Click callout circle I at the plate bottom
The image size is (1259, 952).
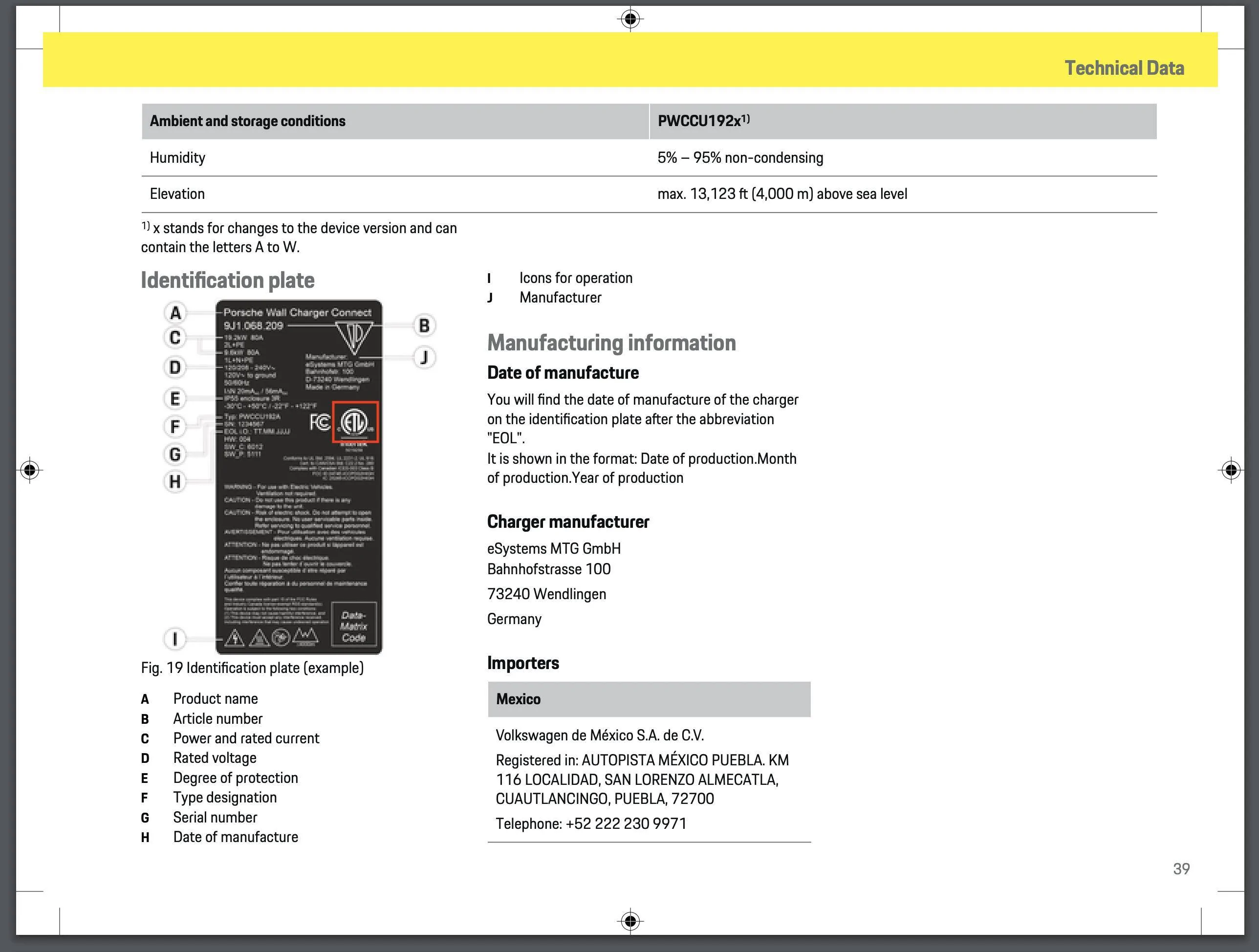[x=175, y=639]
